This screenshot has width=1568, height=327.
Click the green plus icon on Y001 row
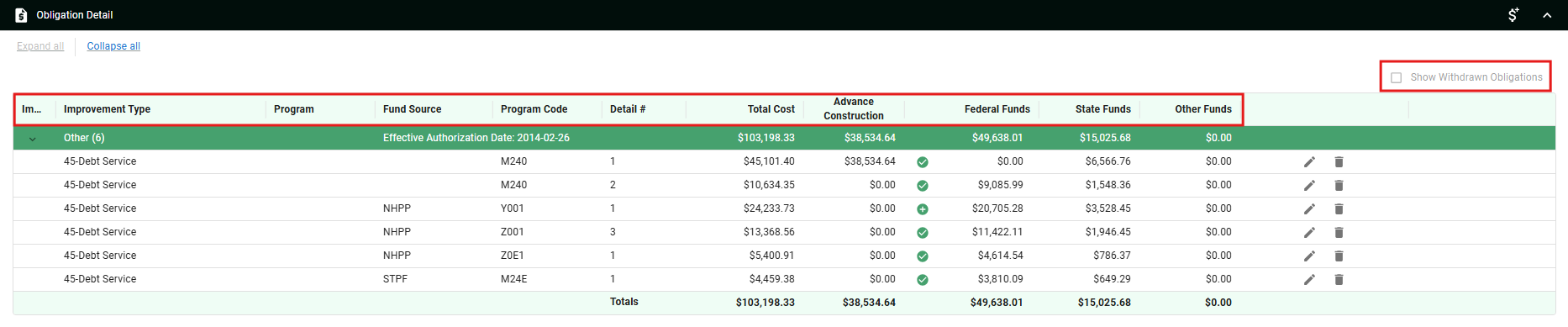click(923, 209)
